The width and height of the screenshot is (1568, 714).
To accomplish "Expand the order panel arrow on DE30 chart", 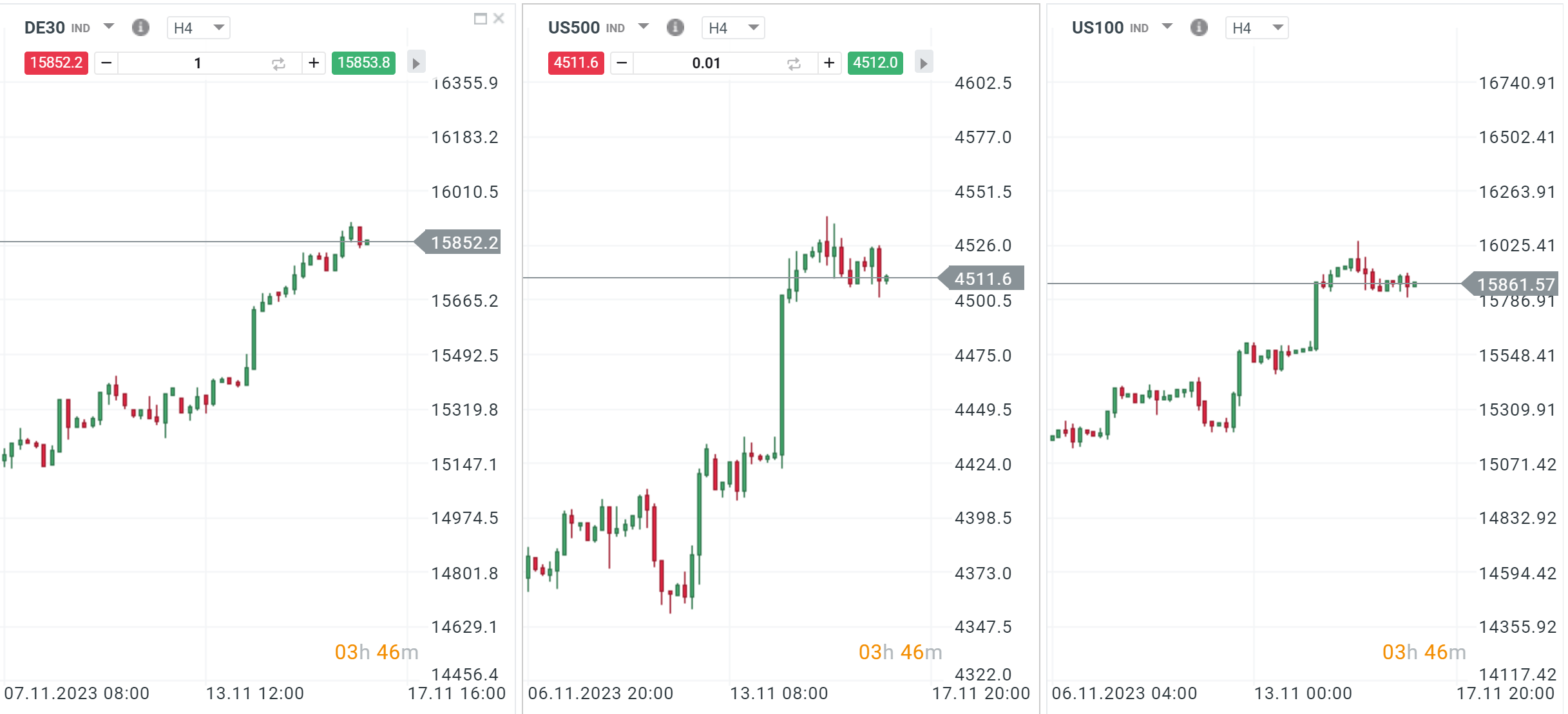I will pyautogui.click(x=416, y=63).
